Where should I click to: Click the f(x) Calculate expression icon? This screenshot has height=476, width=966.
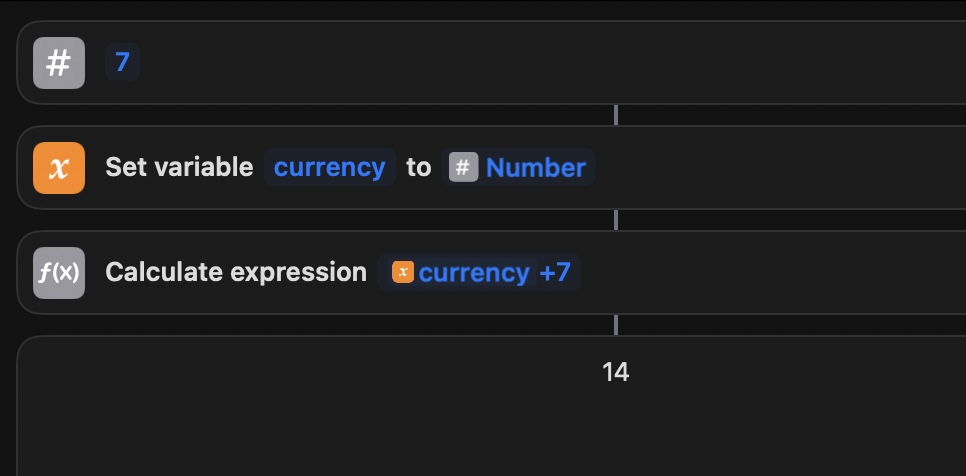pos(59,272)
